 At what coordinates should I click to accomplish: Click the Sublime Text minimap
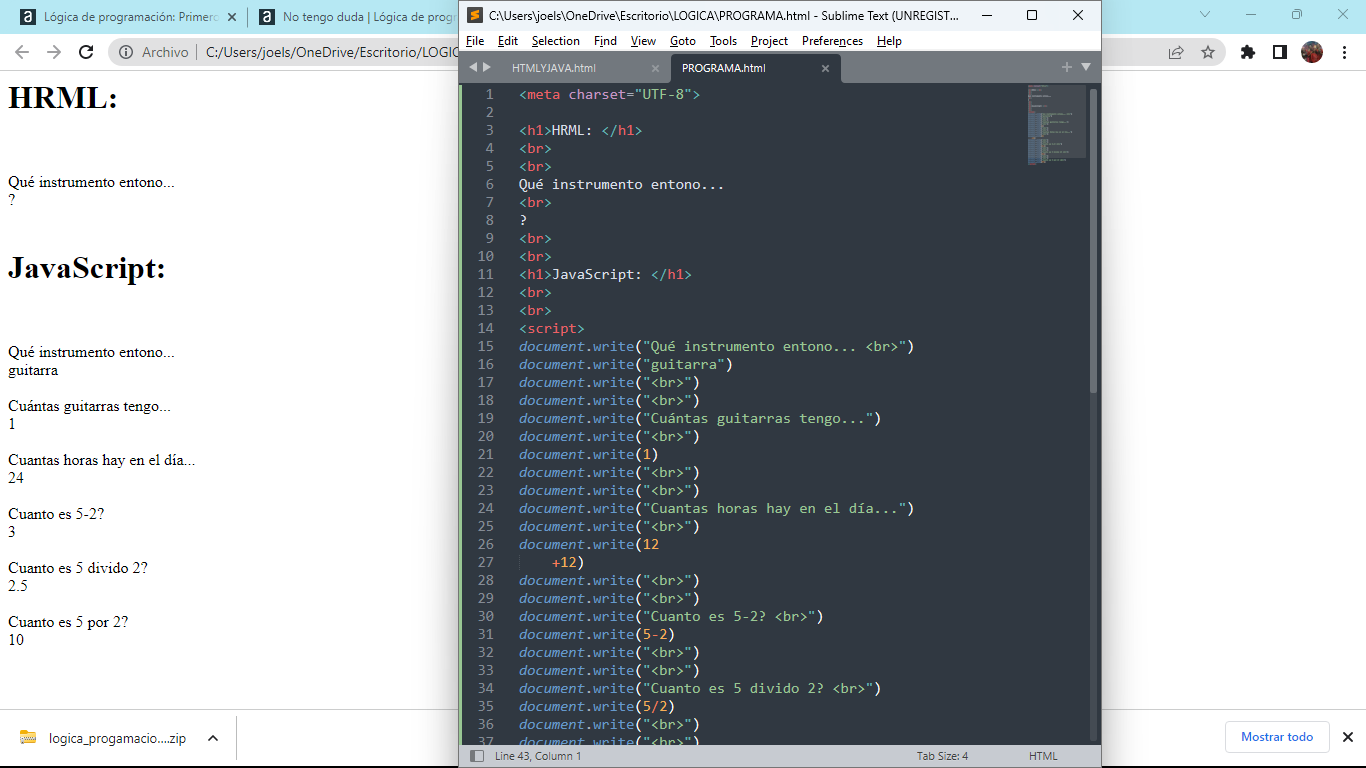click(x=1055, y=125)
